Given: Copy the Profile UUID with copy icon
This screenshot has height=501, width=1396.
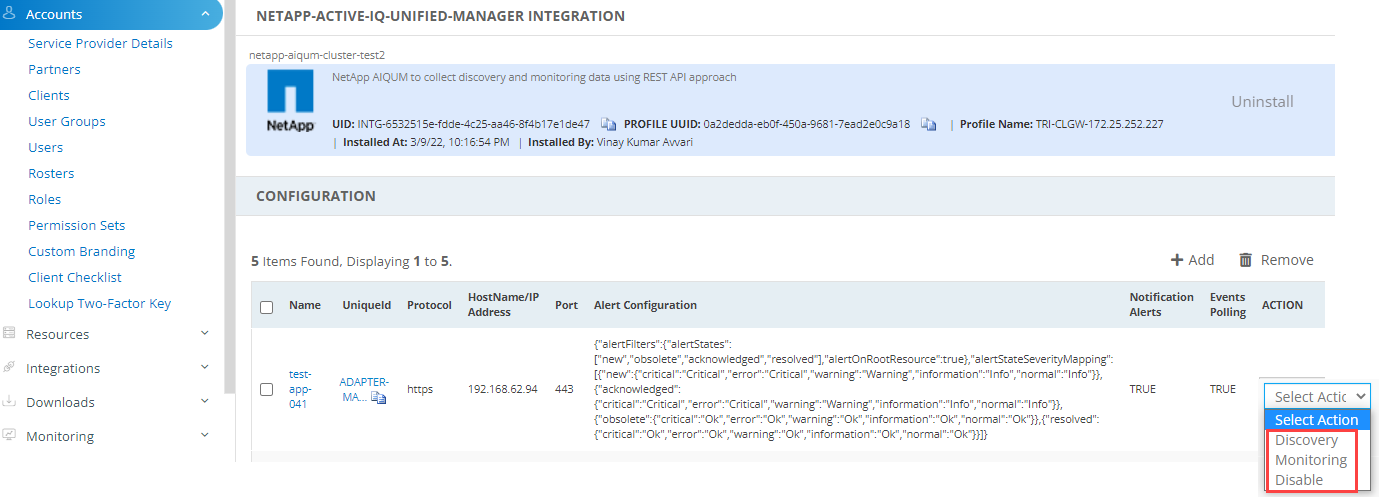Looking at the screenshot, I should 928,125.
